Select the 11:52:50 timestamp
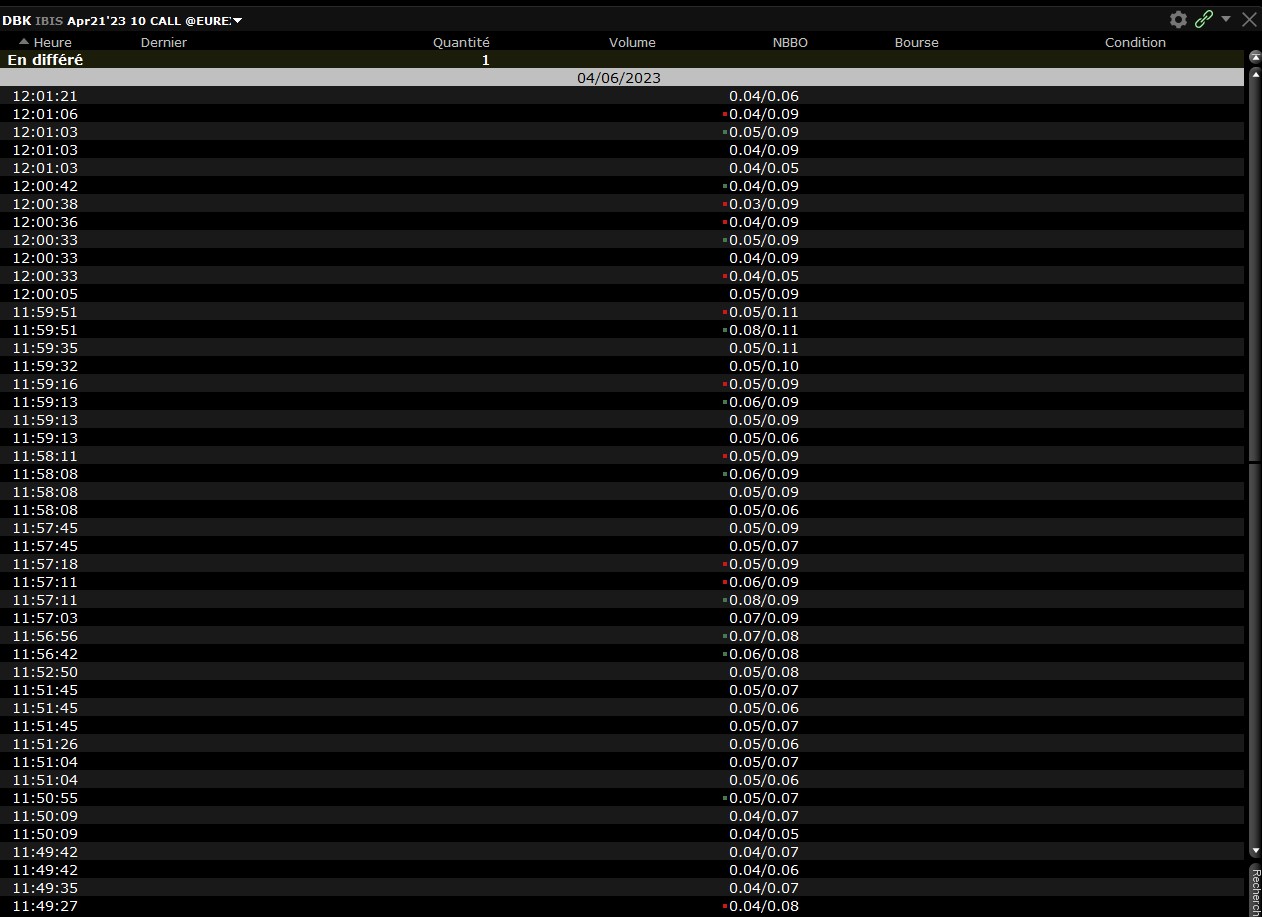 click(45, 672)
